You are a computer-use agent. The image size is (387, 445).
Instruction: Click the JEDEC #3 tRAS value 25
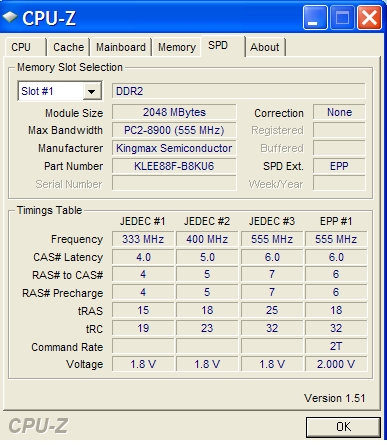pyautogui.click(x=272, y=310)
